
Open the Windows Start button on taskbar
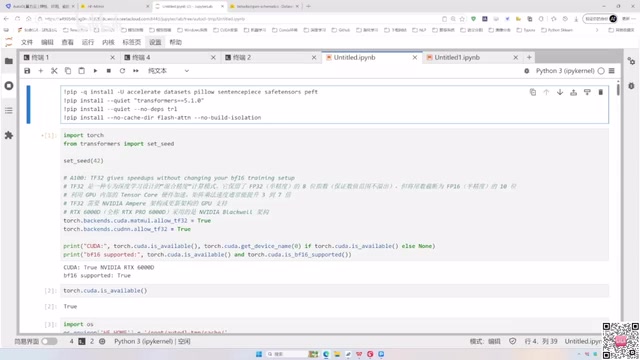(x=259, y=354)
